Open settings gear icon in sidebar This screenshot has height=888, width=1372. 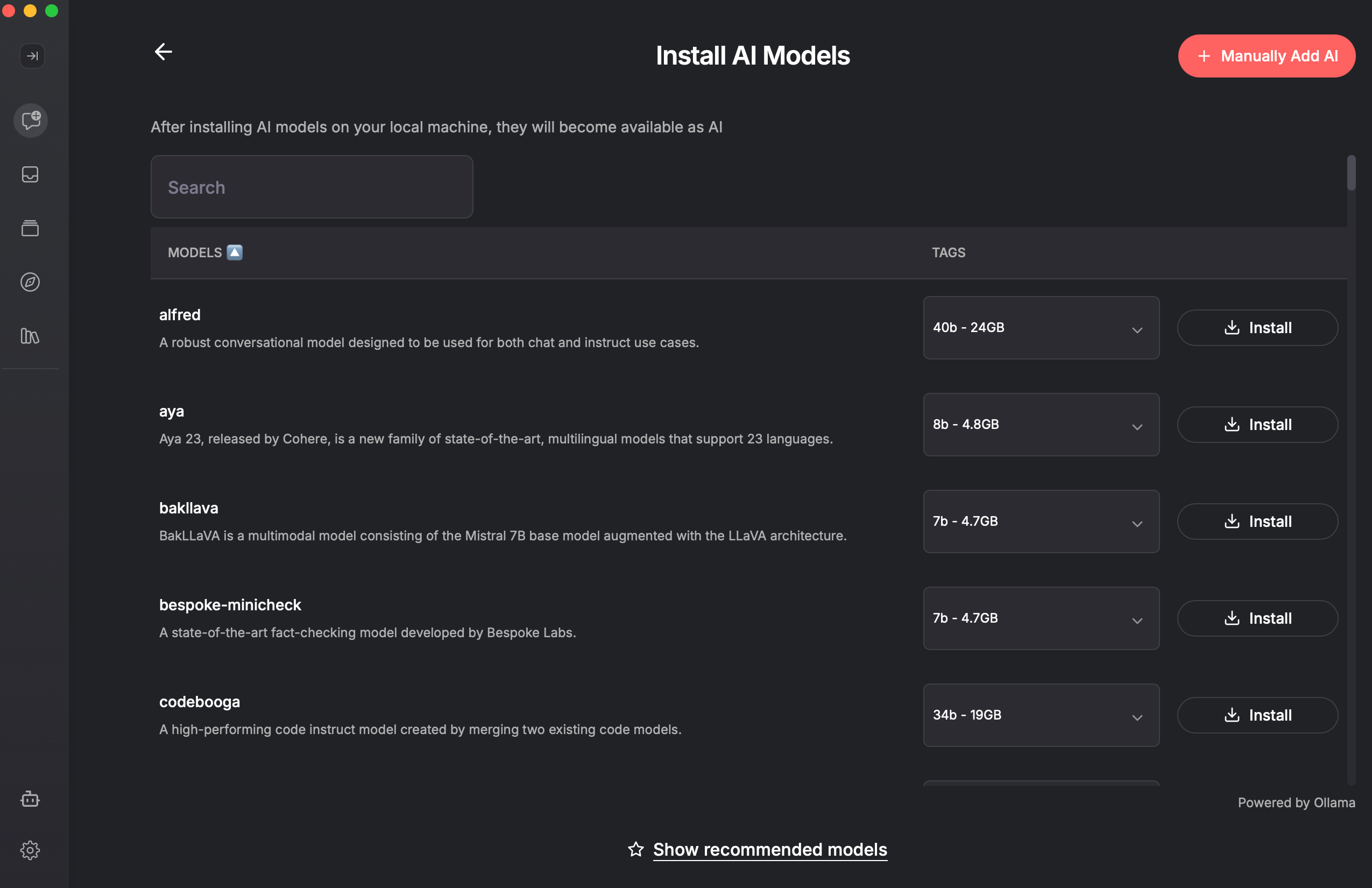click(x=31, y=850)
